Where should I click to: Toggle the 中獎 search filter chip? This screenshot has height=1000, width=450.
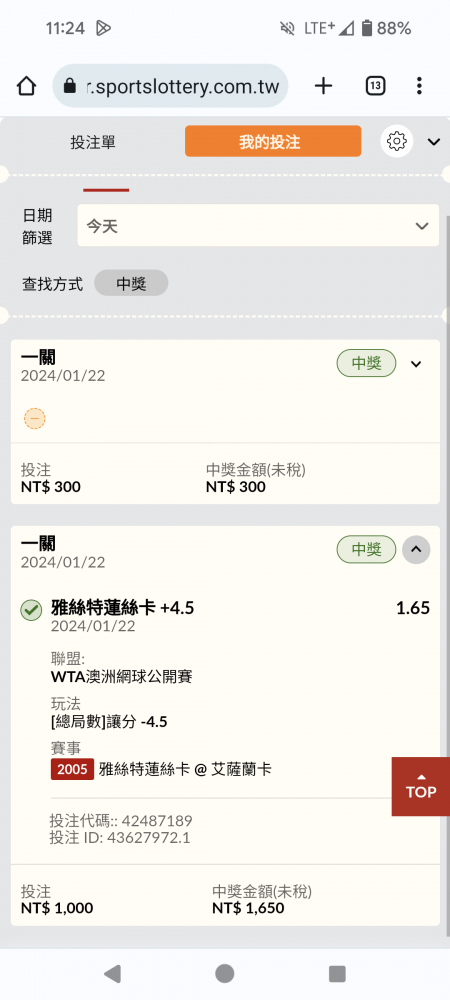[131, 283]
